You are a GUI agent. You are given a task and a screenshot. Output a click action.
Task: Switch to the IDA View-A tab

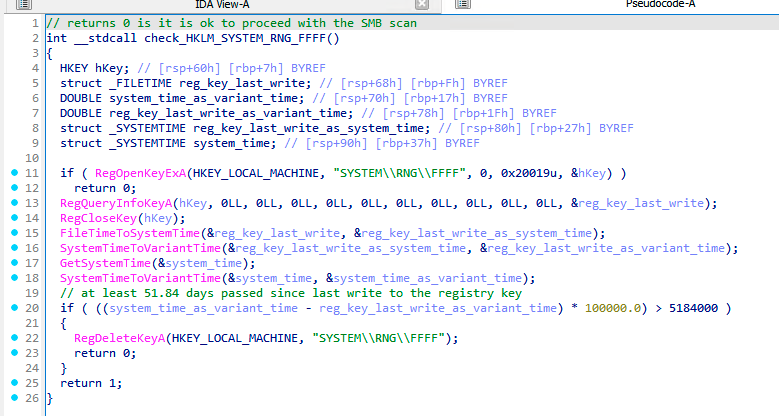(222, 5)
